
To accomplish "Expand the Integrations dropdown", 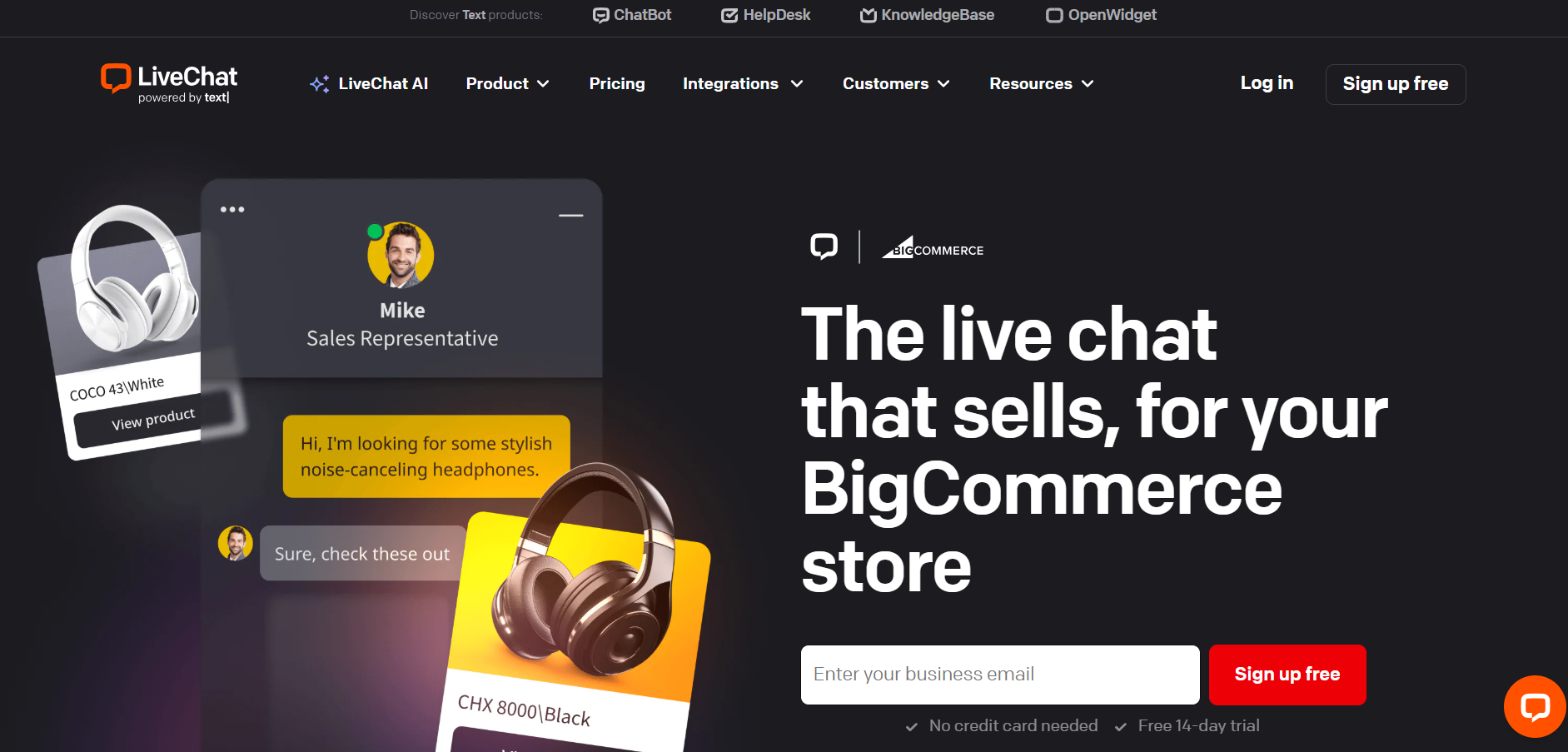I will (743, 83).
